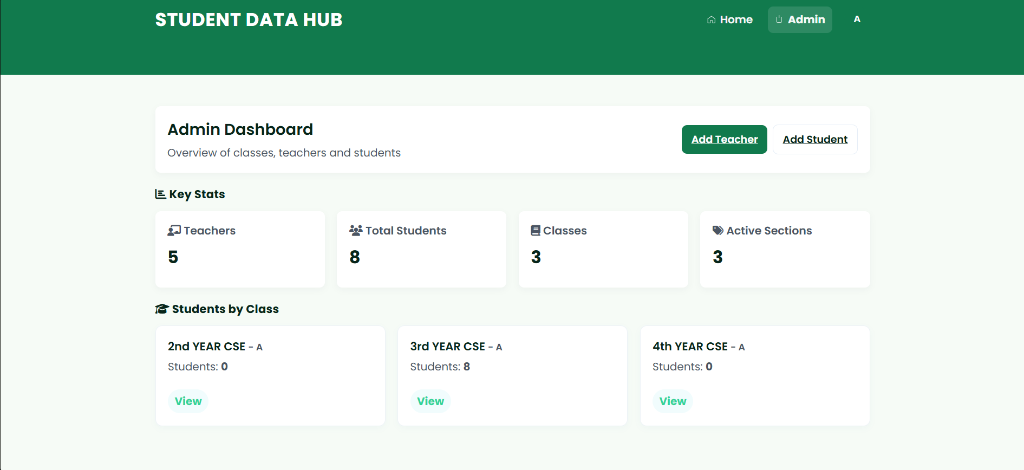The image size is (1024, 470).
Task: Click the Students by Class heading text
Action: click(225, 309)
